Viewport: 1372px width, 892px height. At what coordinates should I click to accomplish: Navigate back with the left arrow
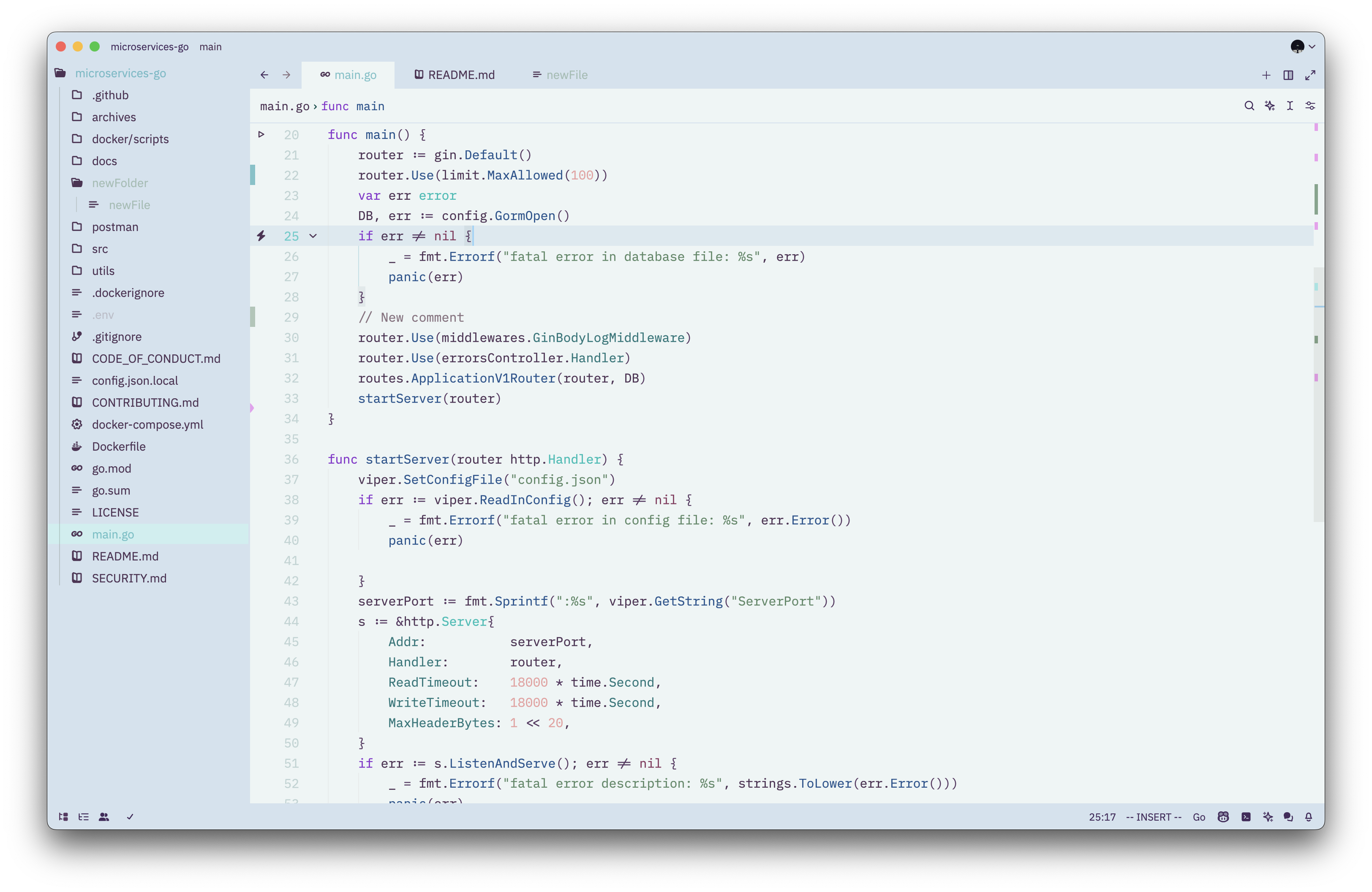(264, 75)
